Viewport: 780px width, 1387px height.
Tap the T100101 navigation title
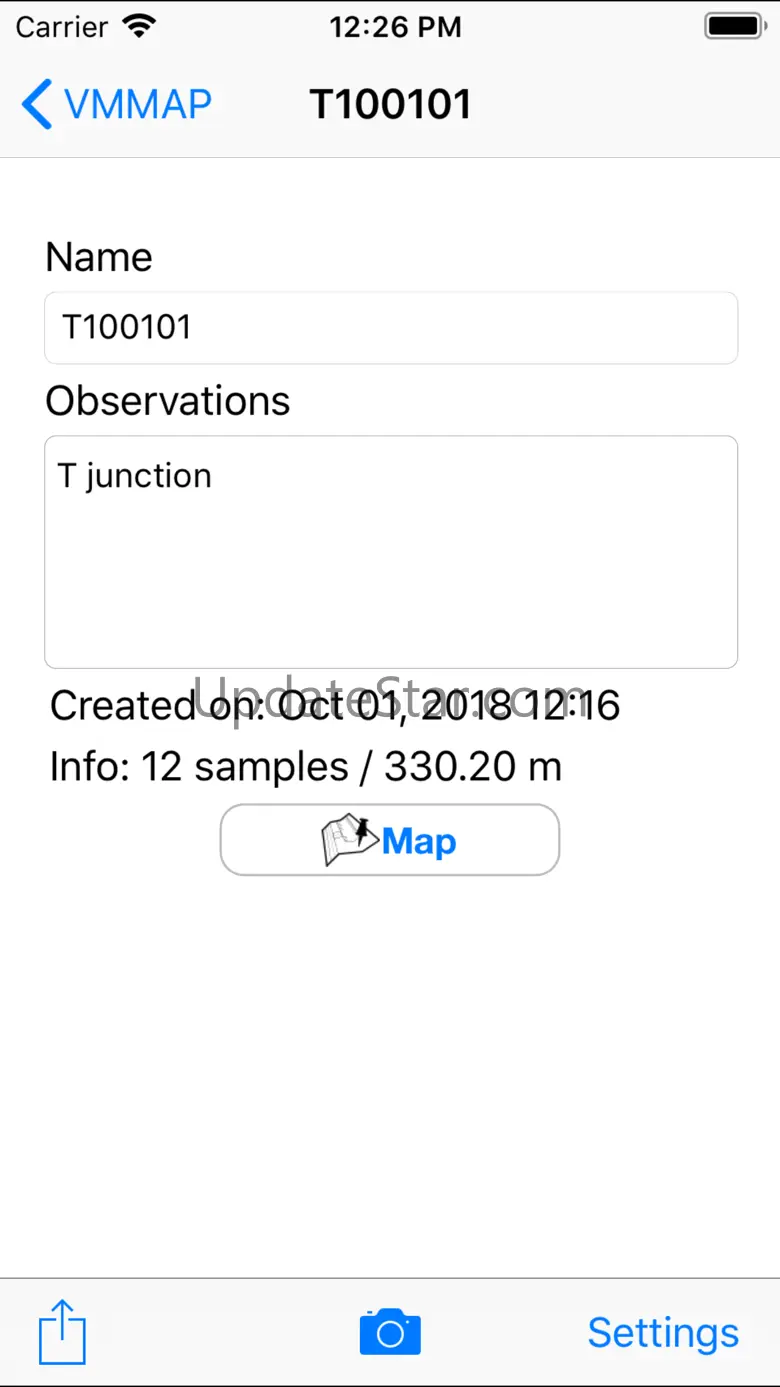[390, 105]
